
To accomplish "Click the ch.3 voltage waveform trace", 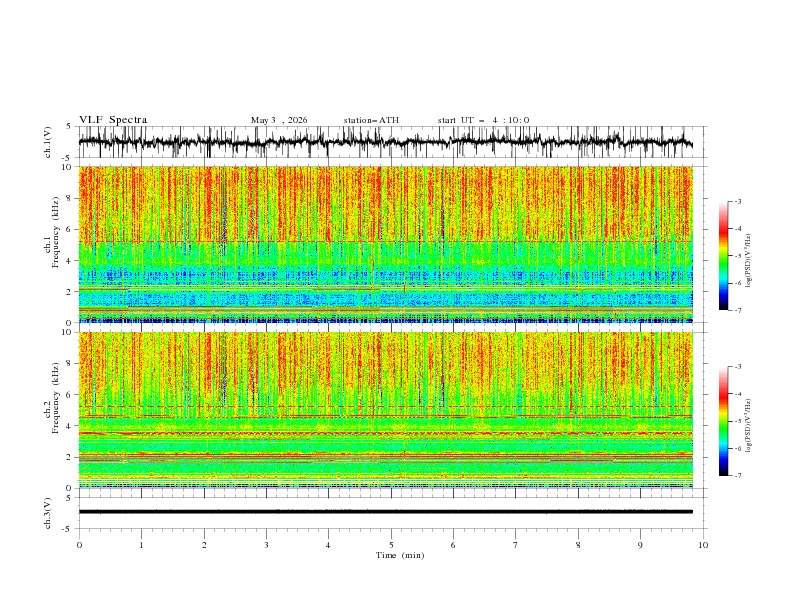I will [x=385, y=512].
